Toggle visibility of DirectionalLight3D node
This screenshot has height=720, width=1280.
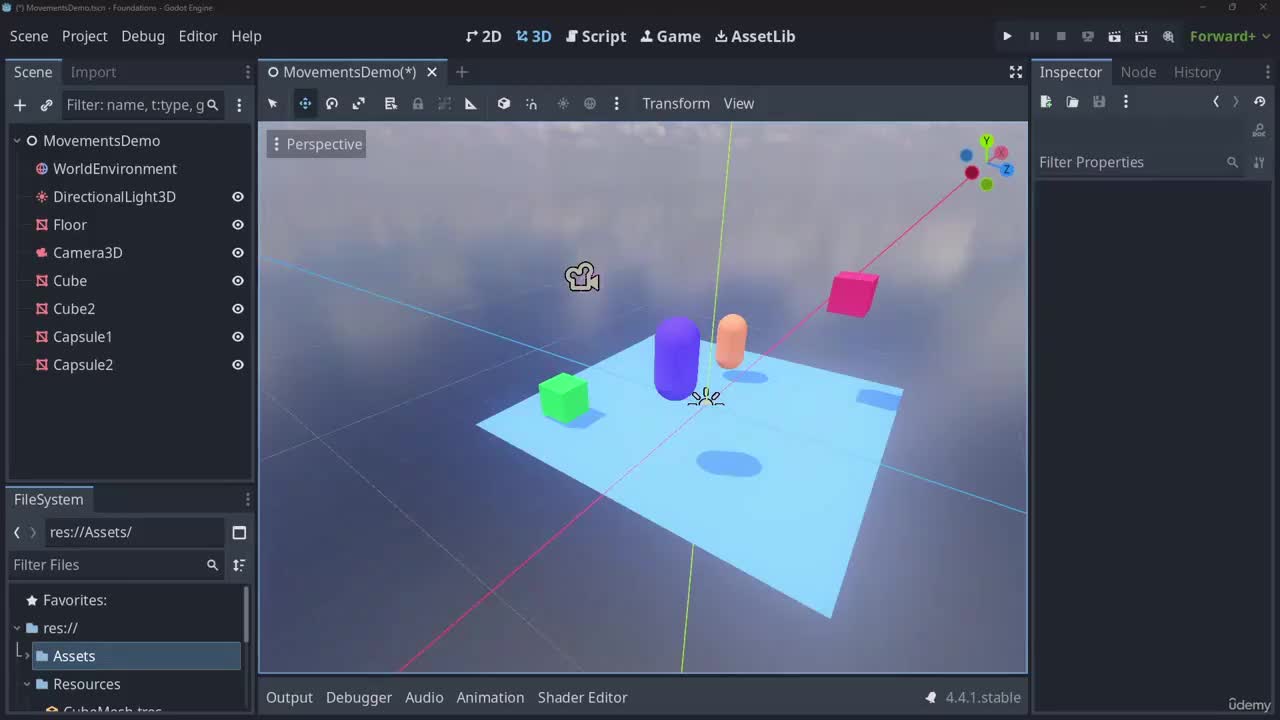point(238,197)
